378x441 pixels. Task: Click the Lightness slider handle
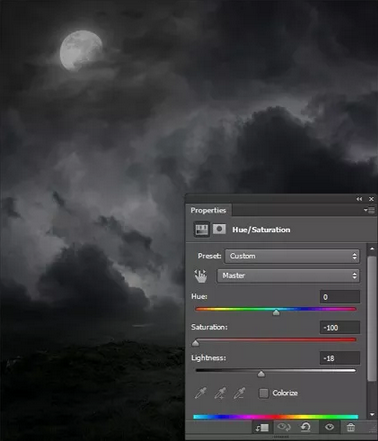click(261, 374)
